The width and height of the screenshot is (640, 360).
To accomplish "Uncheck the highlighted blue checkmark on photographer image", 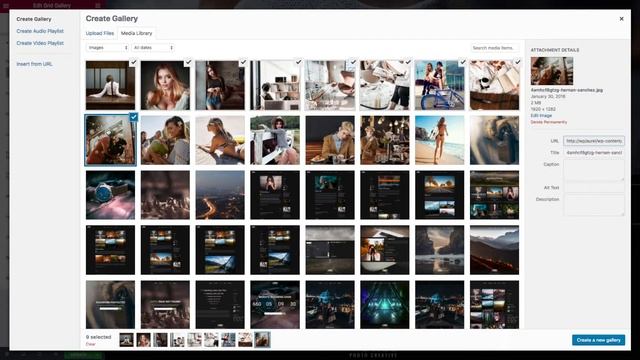I will pos(133,117).
